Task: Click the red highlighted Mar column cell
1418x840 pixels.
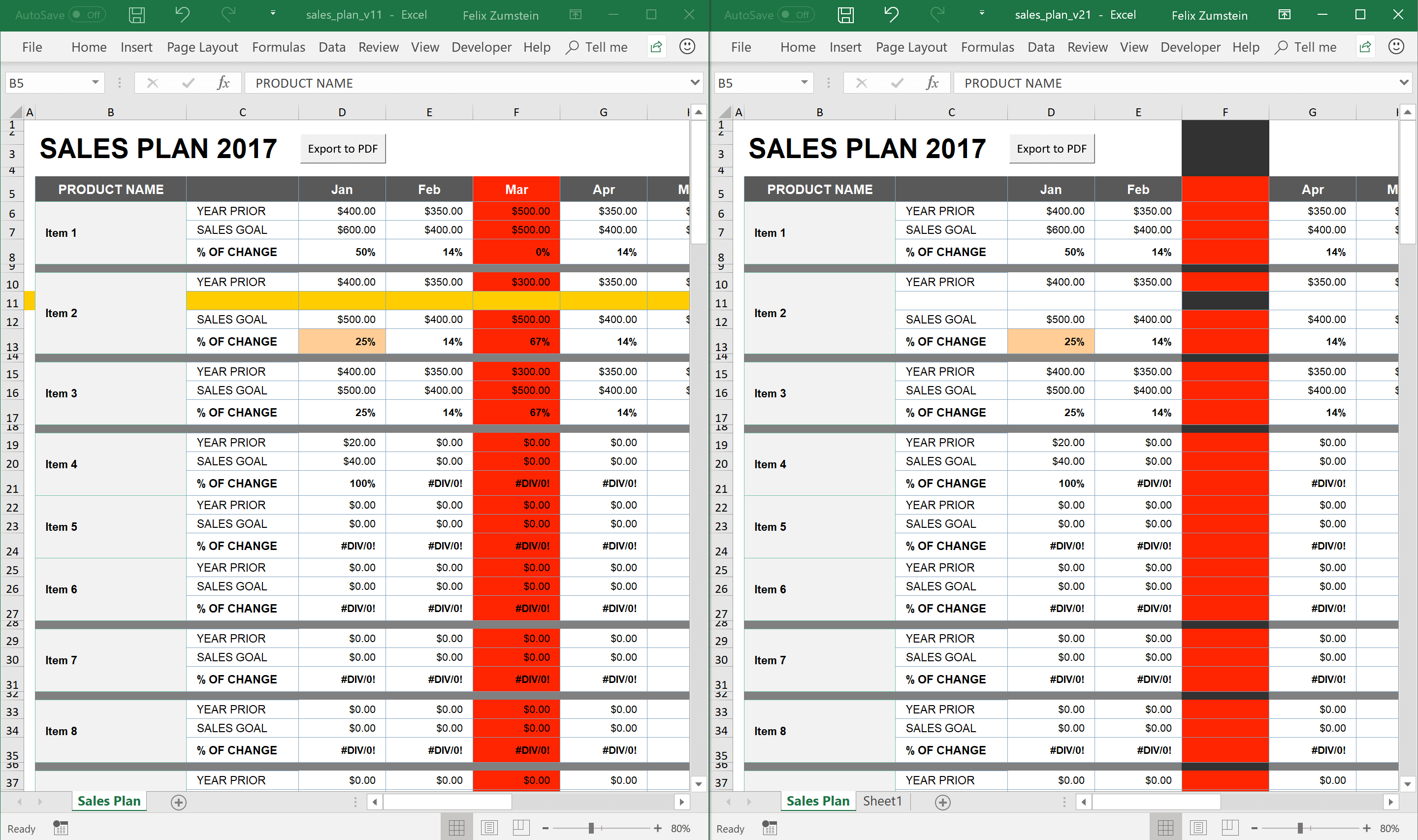Action: 517,189
